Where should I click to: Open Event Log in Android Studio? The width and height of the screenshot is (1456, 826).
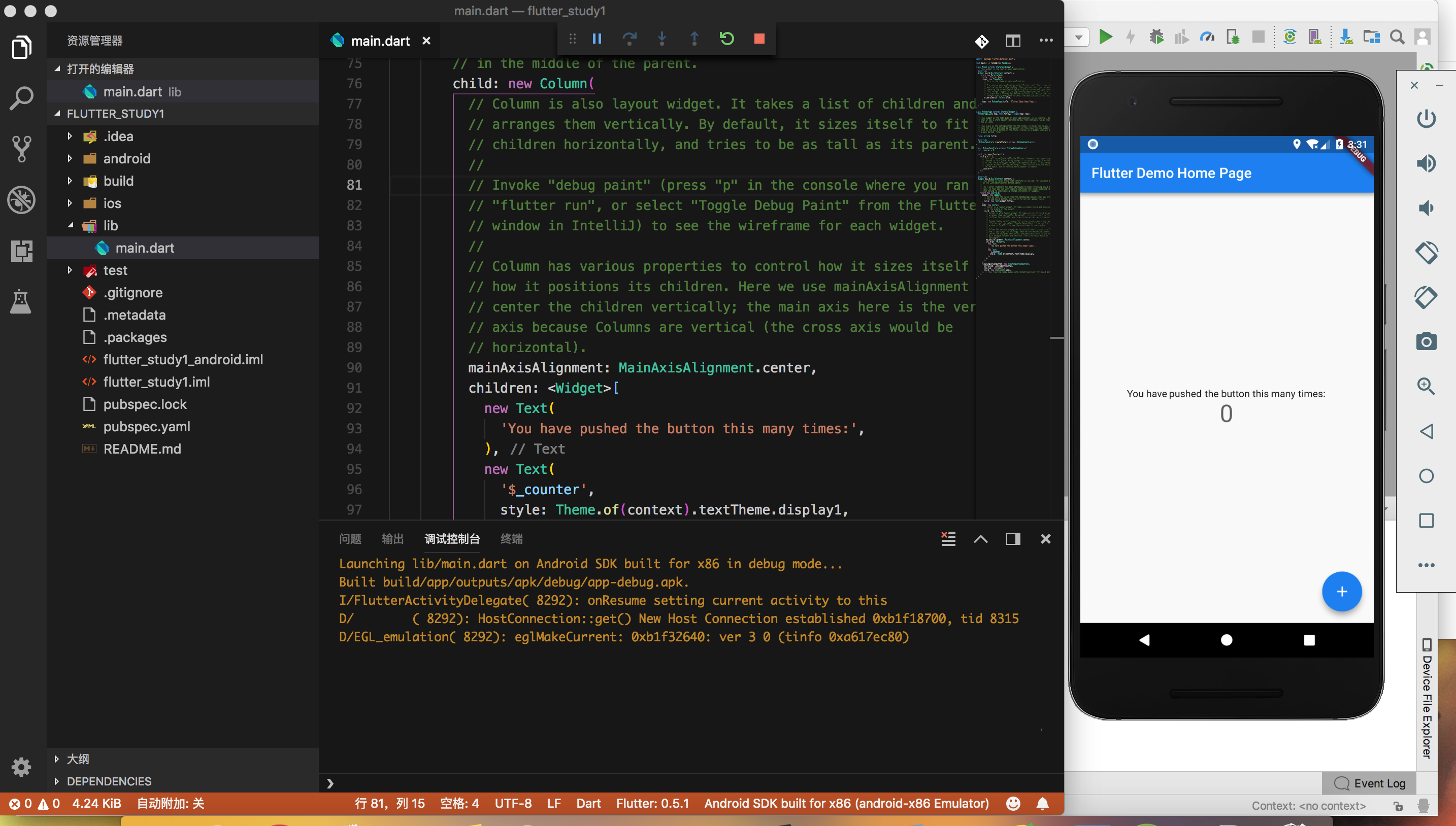[x=1370, y=783]
